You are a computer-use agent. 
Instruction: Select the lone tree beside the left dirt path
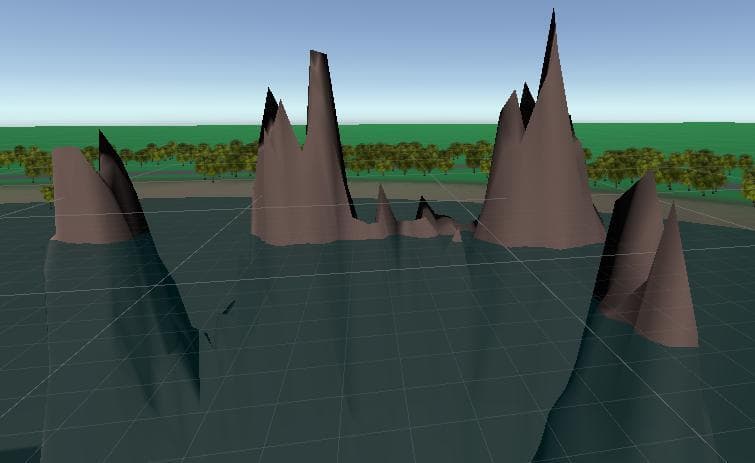(x=47, y=193)
